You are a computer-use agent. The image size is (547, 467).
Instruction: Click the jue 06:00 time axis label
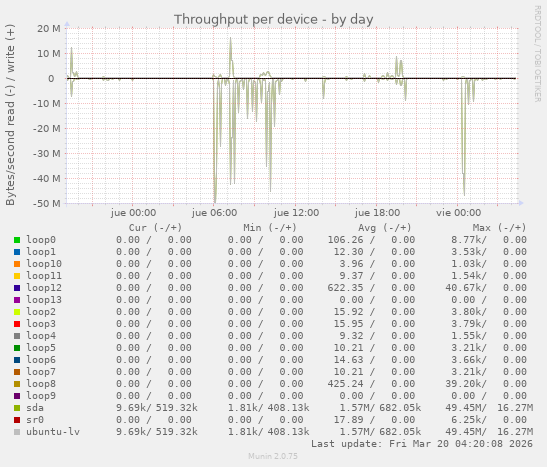click(x=215, y=213)
